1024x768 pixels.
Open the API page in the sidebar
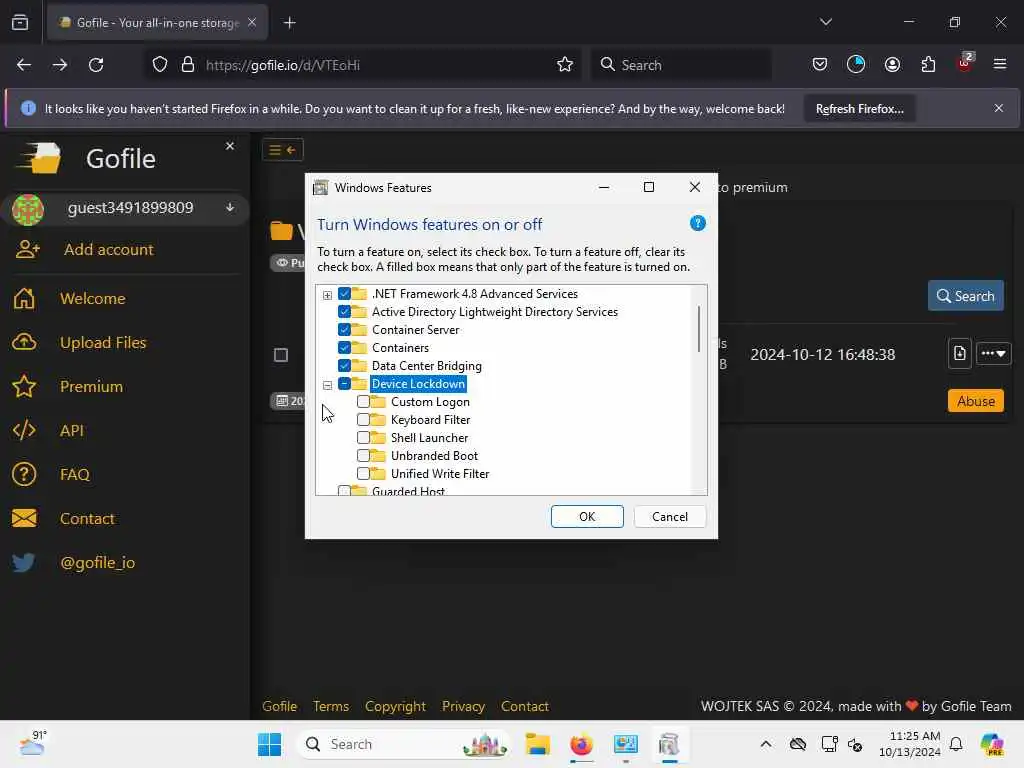point(72,430)
